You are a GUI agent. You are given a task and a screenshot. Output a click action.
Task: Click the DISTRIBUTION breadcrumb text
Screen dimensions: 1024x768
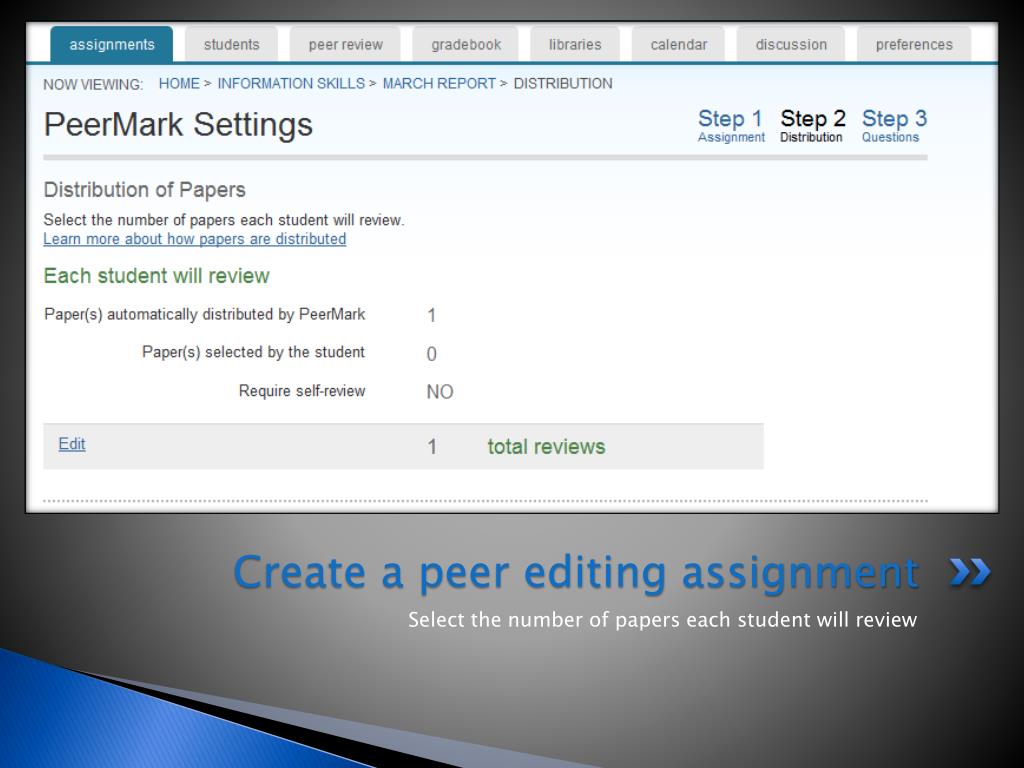(563, 84)
